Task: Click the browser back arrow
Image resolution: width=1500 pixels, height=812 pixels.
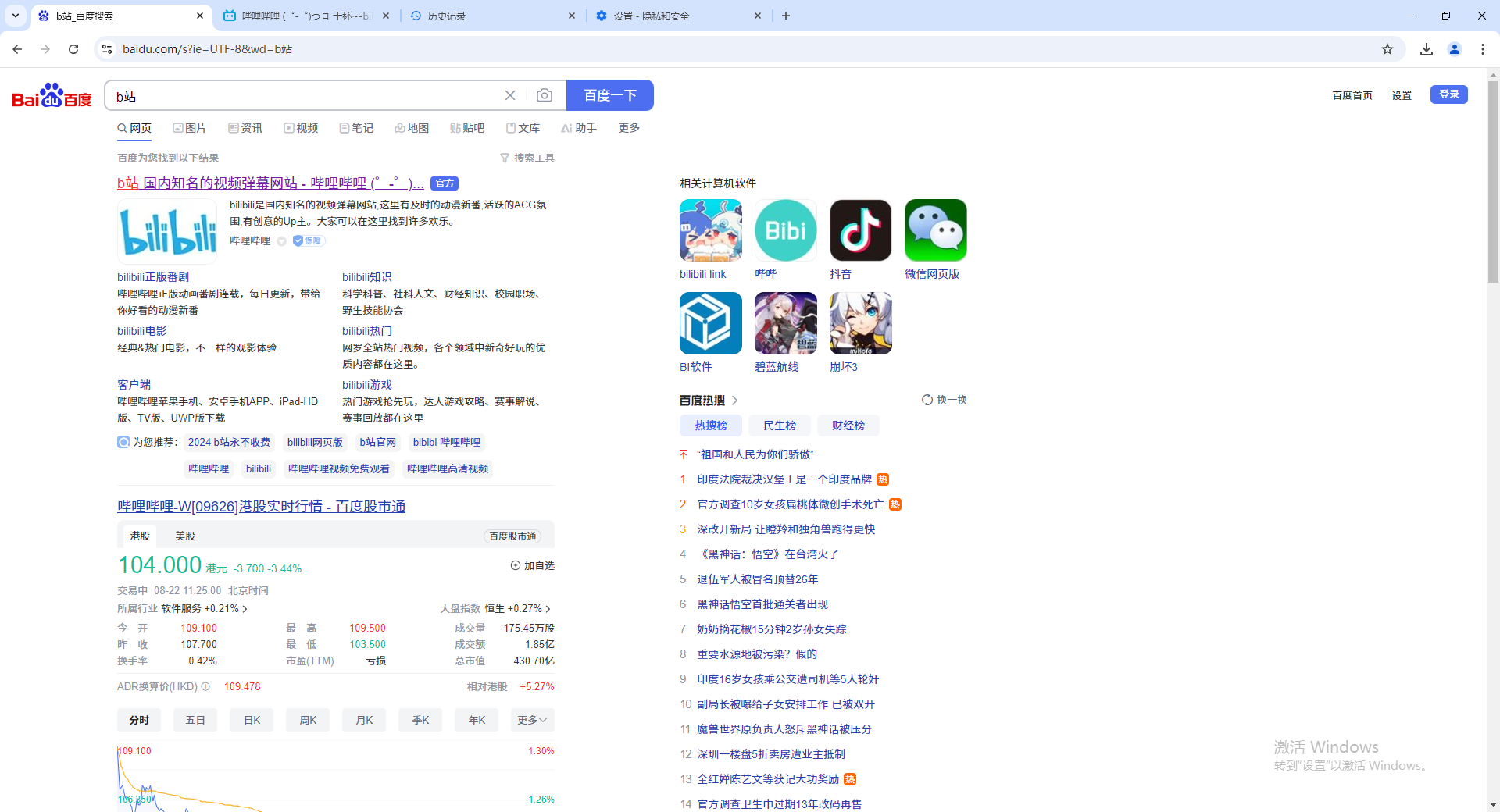Action: pyautogui.click(x=17, y=49)
